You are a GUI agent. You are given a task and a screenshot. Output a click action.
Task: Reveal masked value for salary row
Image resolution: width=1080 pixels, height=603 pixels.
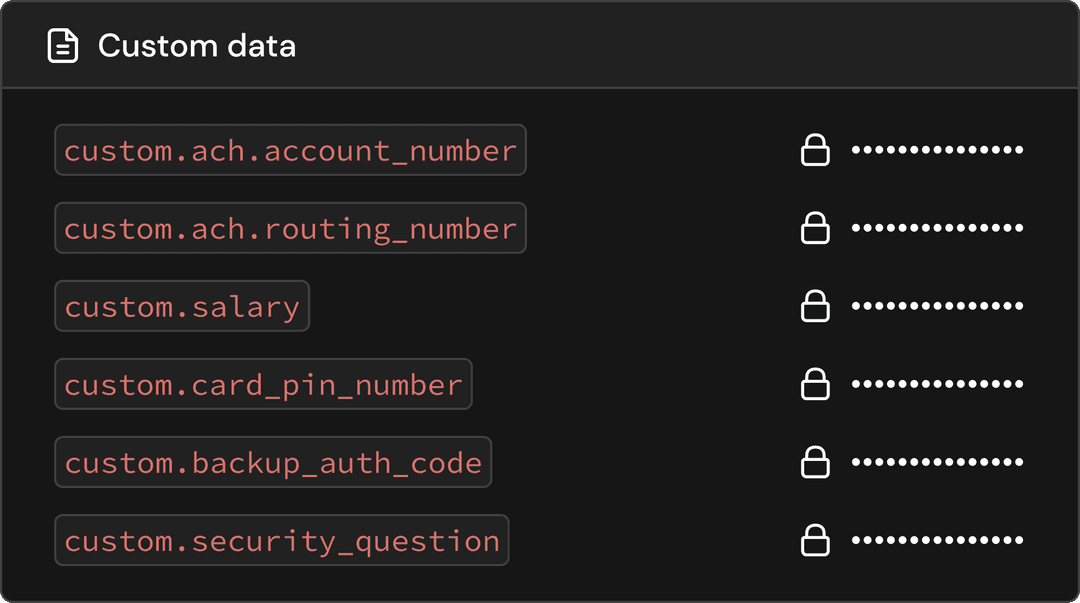tap(937, 305)
